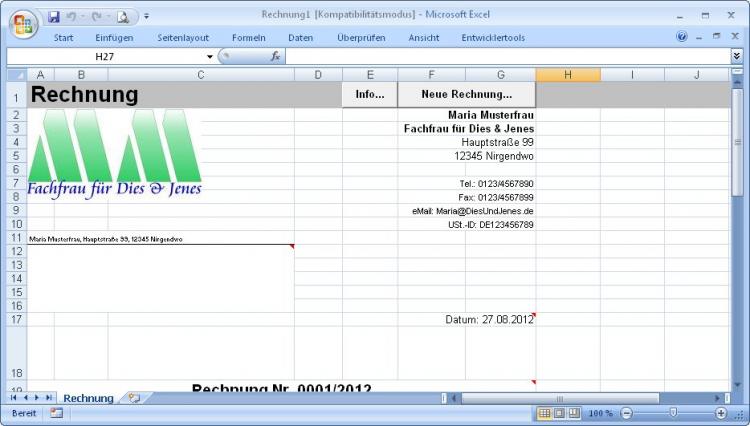Open Customize Quick Access Toolbar dropdown
The height and width of the screenshot is (426, 750).
point(146,16)
